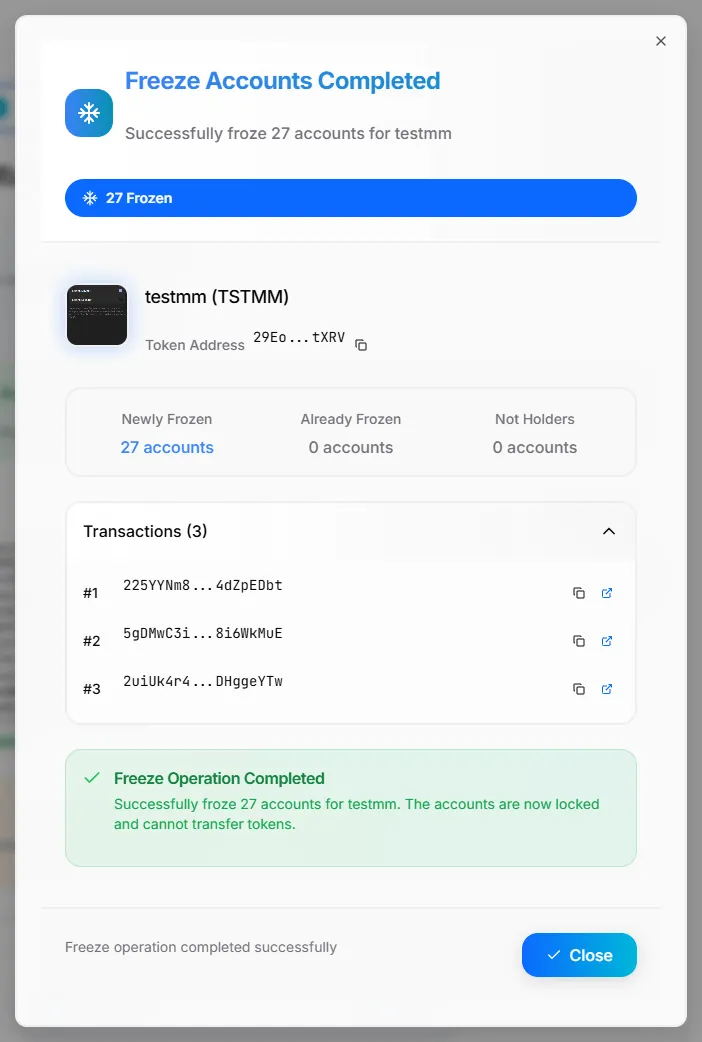Collapse the Transactions list chevron
Screen dimensions: 702x1042
pos(609,531)
